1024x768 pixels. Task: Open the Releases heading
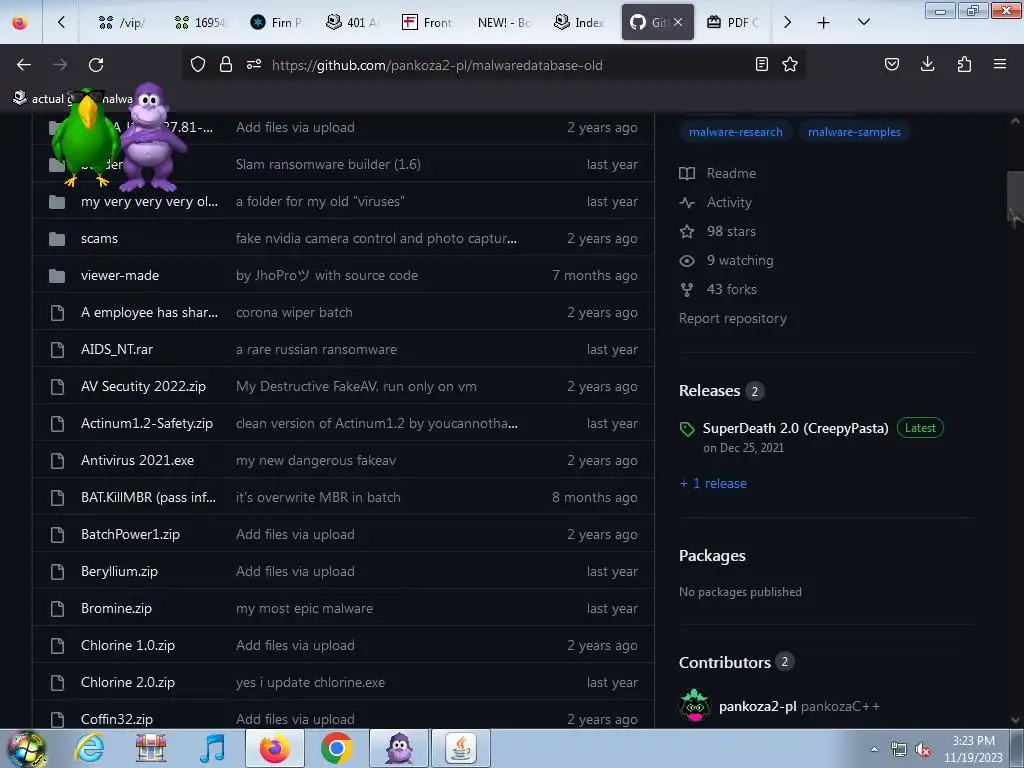[x=709, y=391]
